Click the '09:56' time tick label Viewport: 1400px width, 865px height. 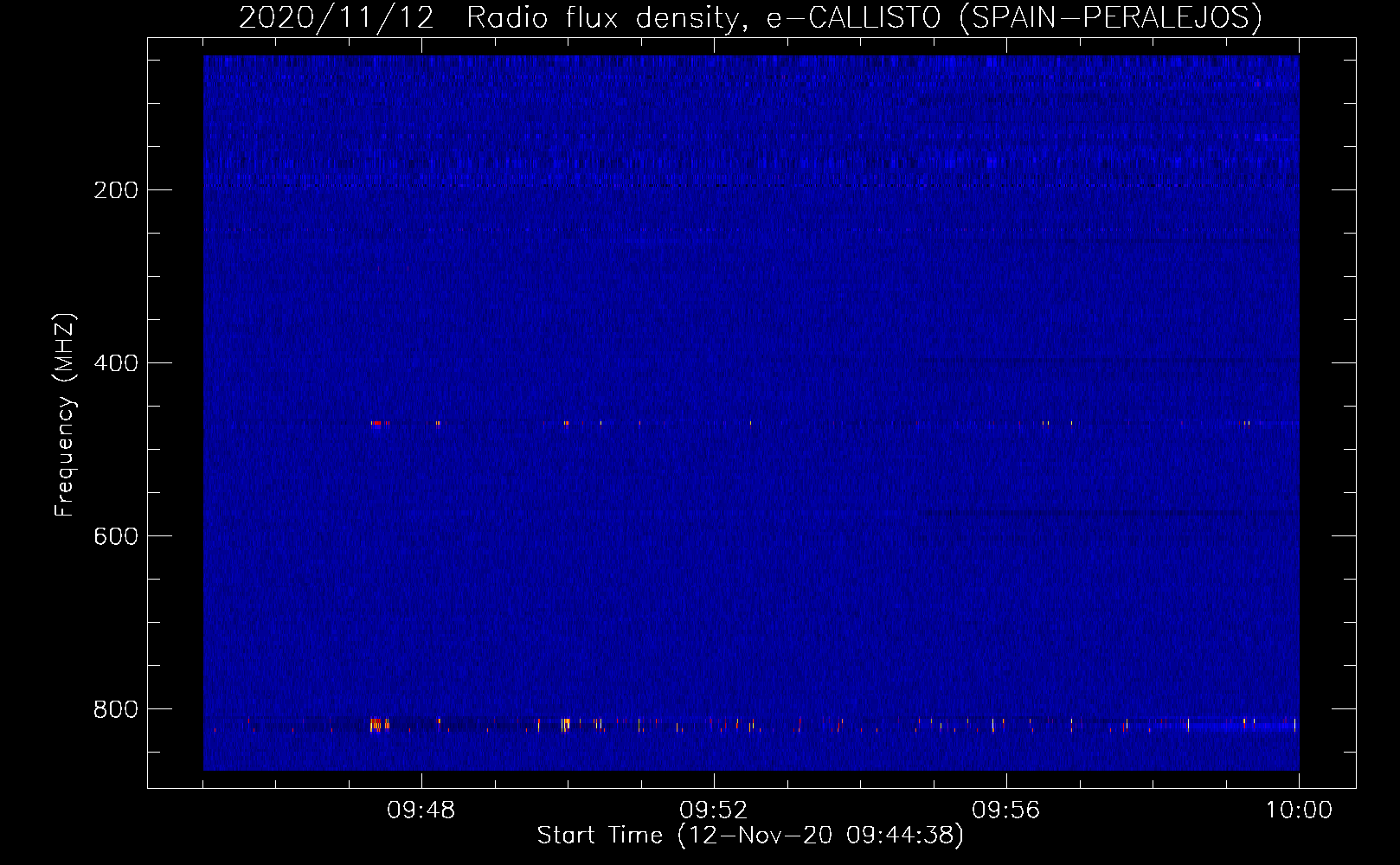click(x=1006, y=811)
